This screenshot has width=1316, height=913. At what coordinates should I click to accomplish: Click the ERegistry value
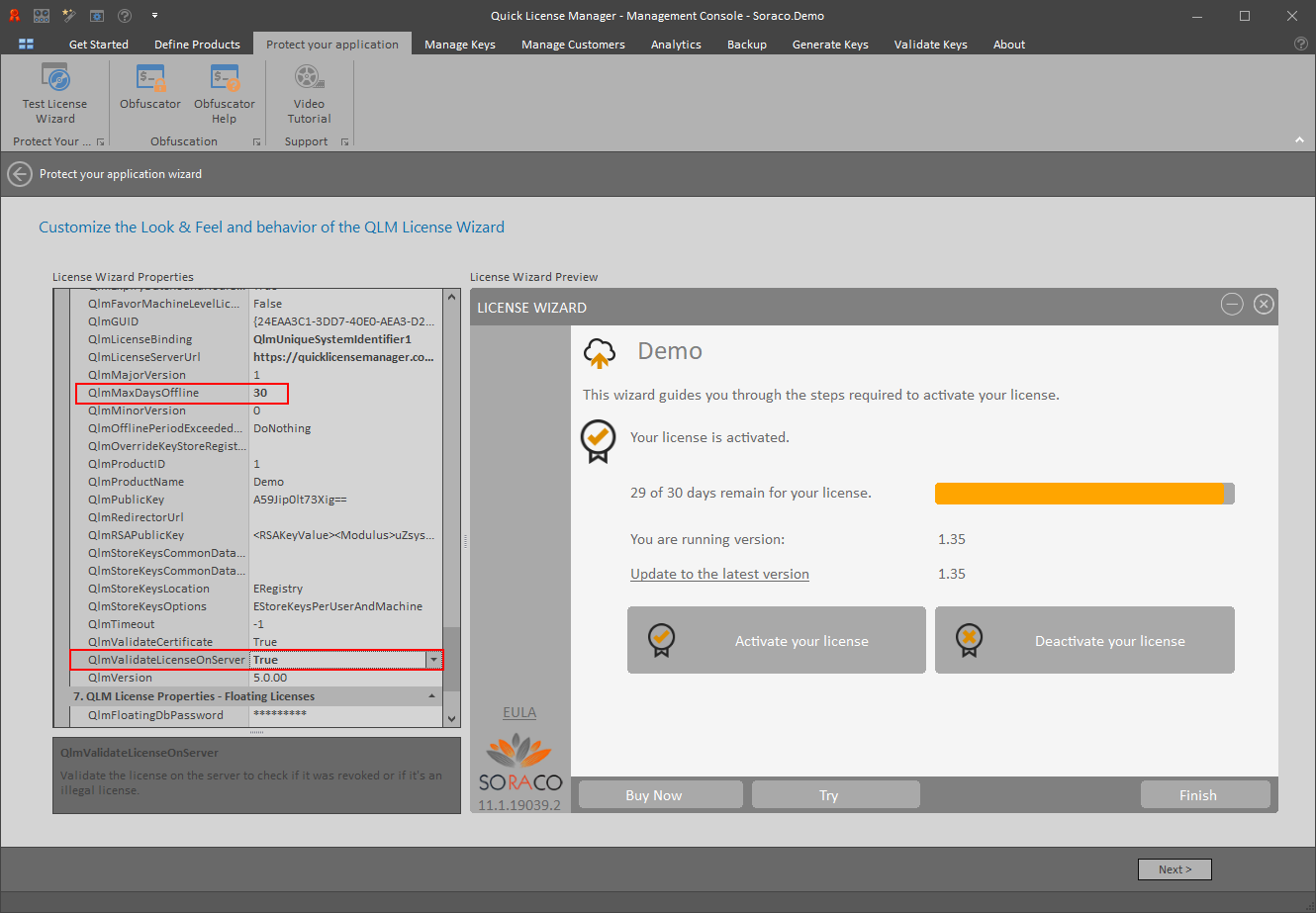tap(278, 589)
